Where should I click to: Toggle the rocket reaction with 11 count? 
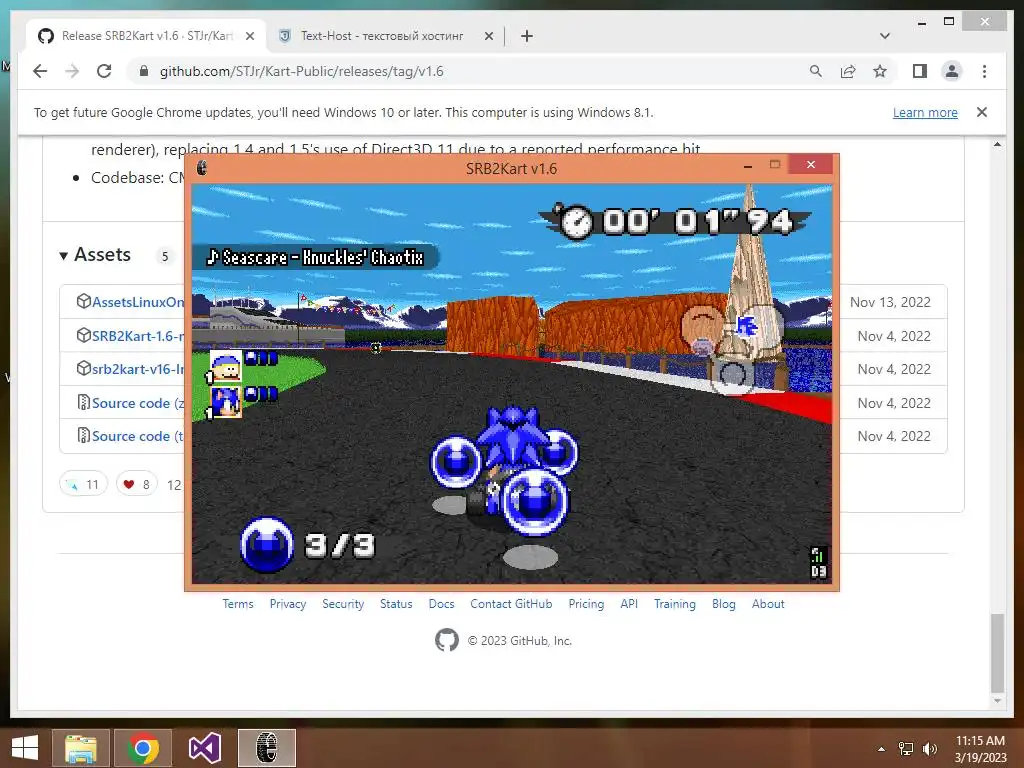pyautogui.click(x=84, y=484)
